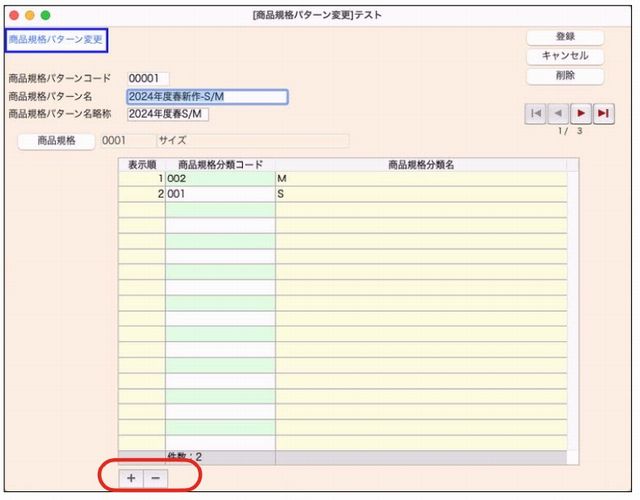Jump to the last record icon

(602, 113)
